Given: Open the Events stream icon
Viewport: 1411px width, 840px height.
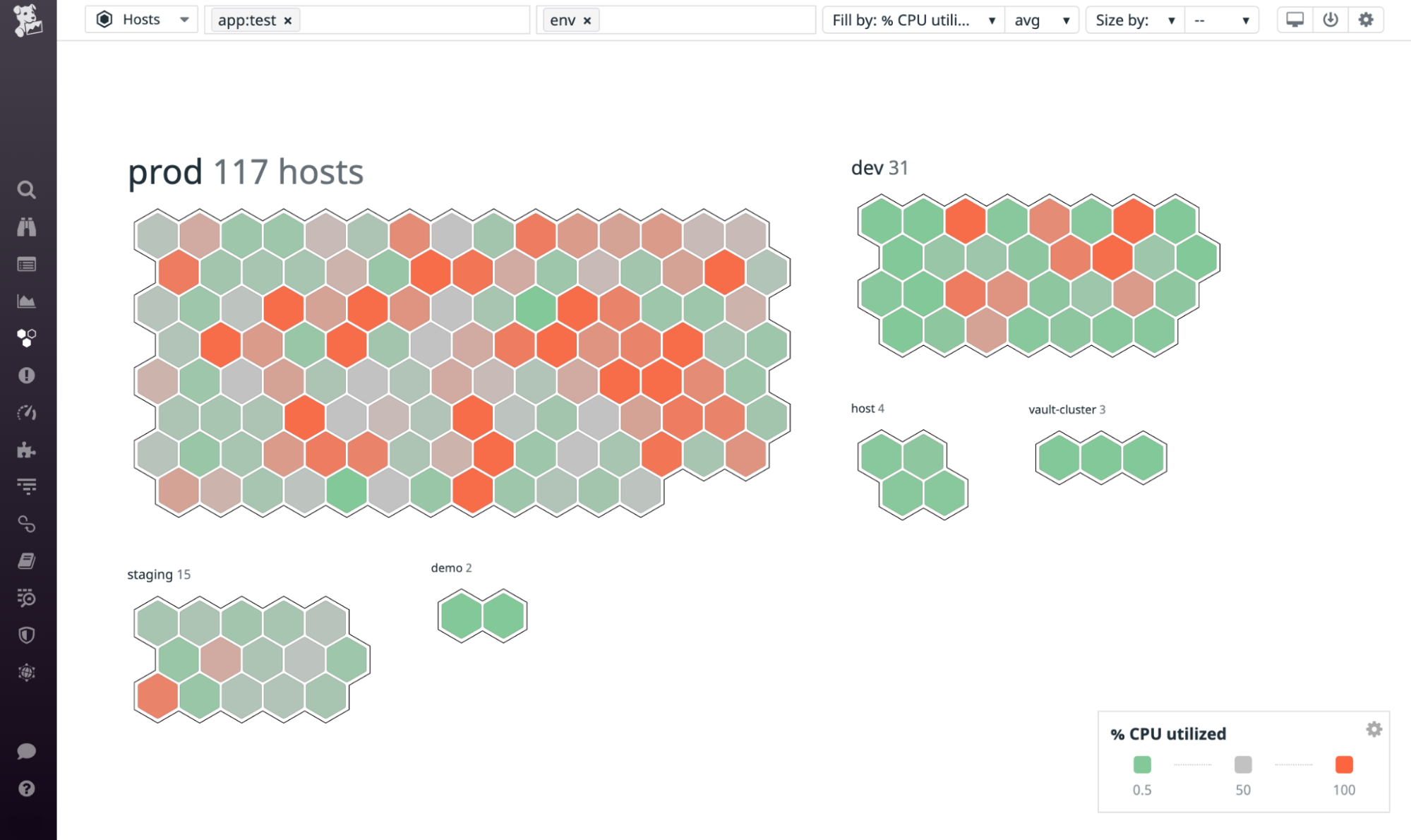Looking at the screenshot, I should pyautogui.click(x=27, y=264).
